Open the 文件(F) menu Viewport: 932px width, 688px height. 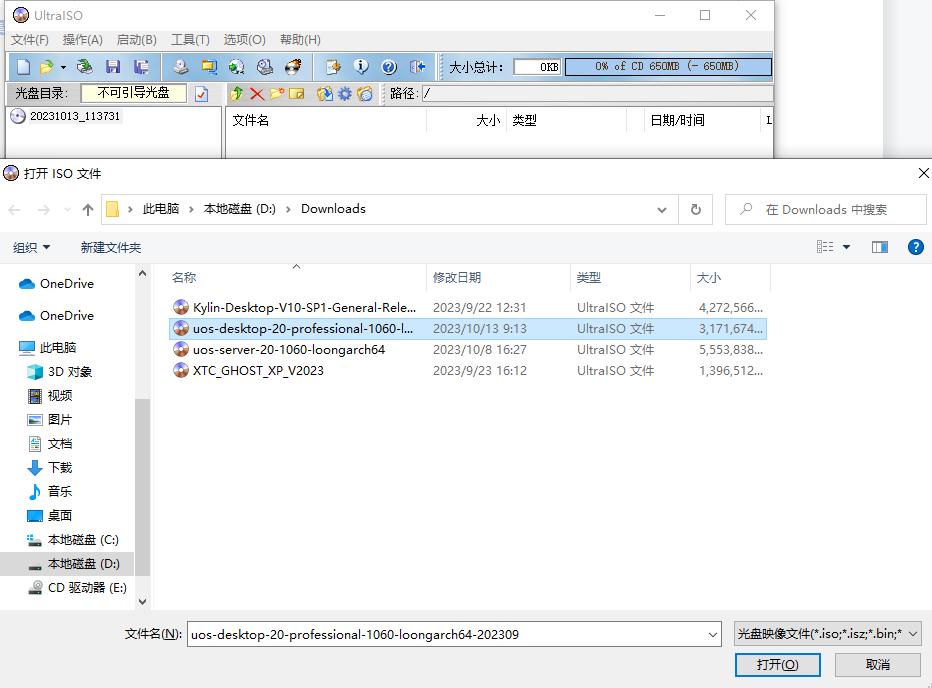click(30, 40)
